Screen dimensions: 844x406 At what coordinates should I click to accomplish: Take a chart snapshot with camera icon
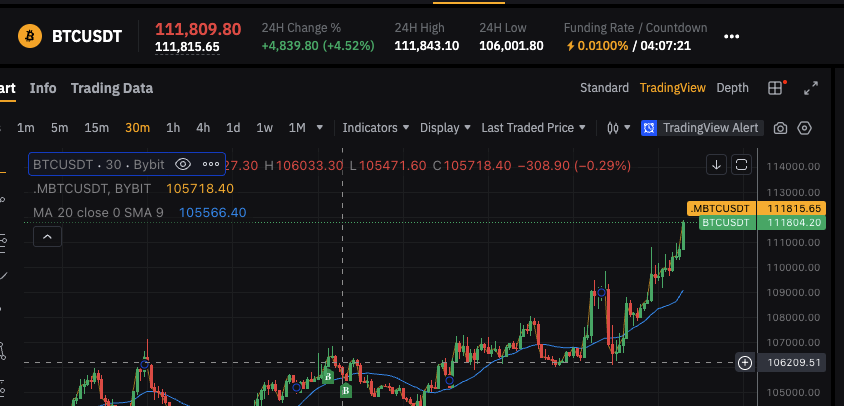tap(780, 128)
